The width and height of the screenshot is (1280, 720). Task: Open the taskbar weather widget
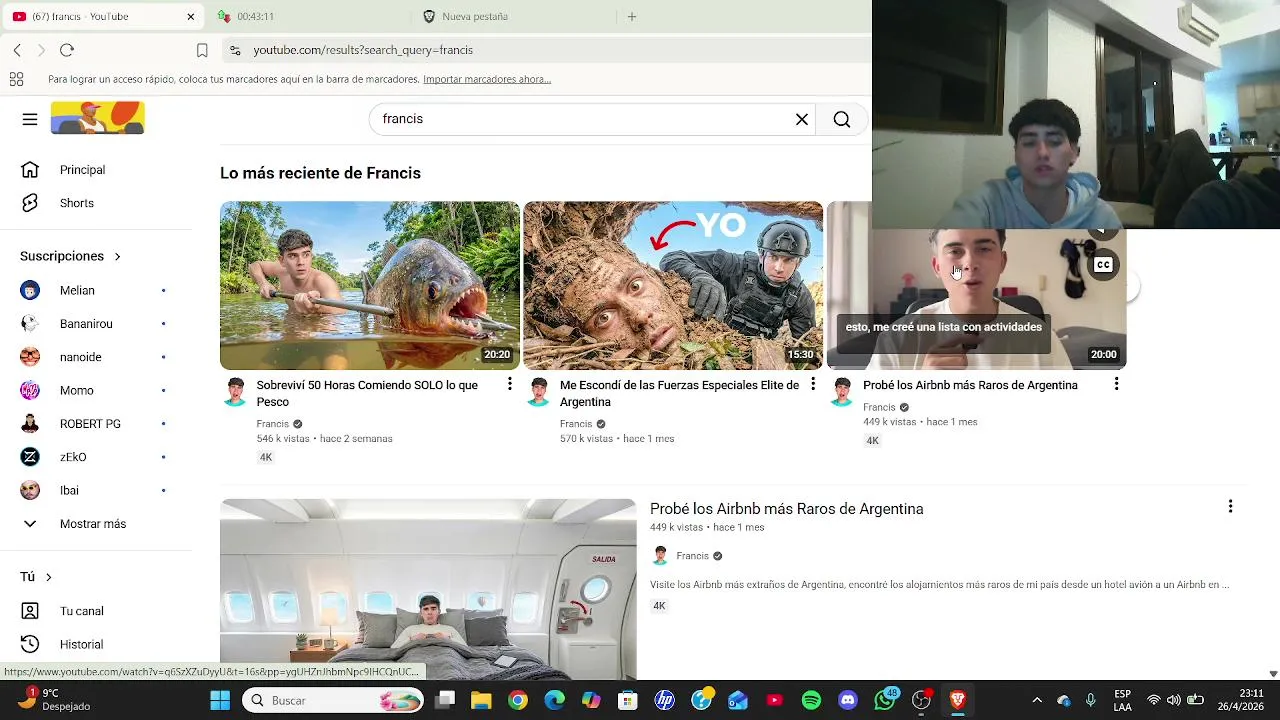pos(55,699)
